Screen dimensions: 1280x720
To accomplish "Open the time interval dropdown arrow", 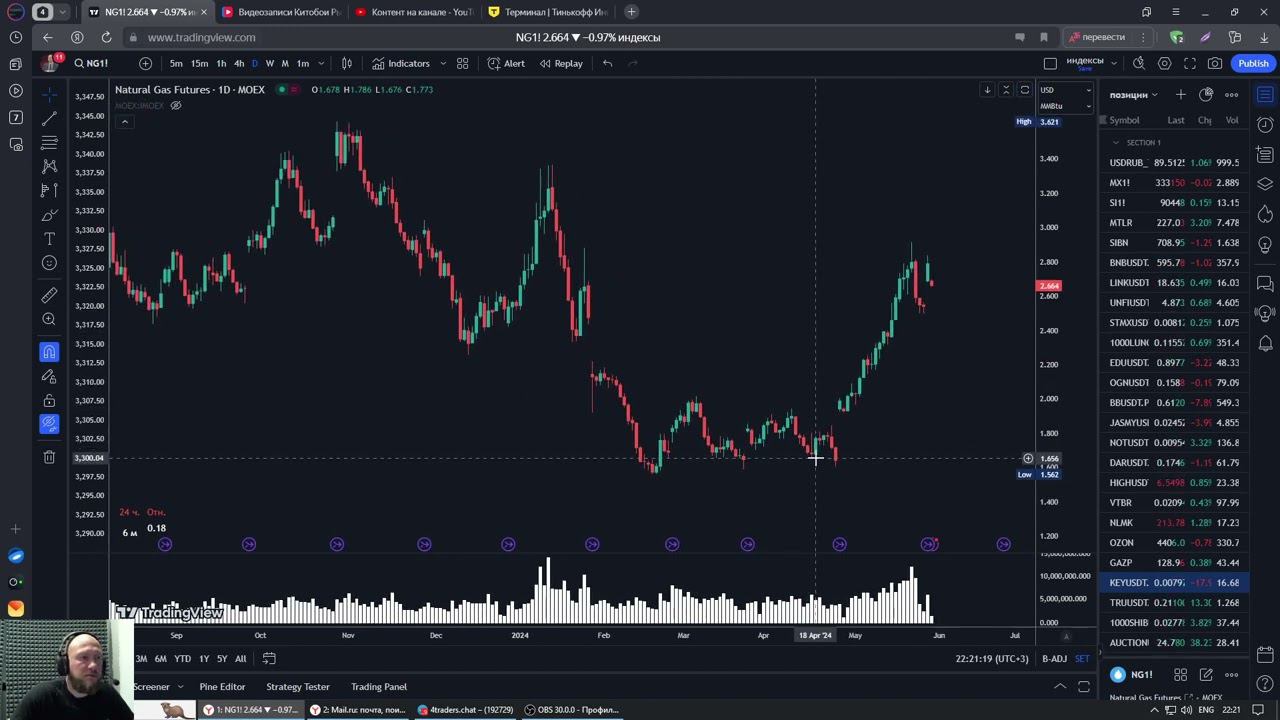I will (321, 63).
